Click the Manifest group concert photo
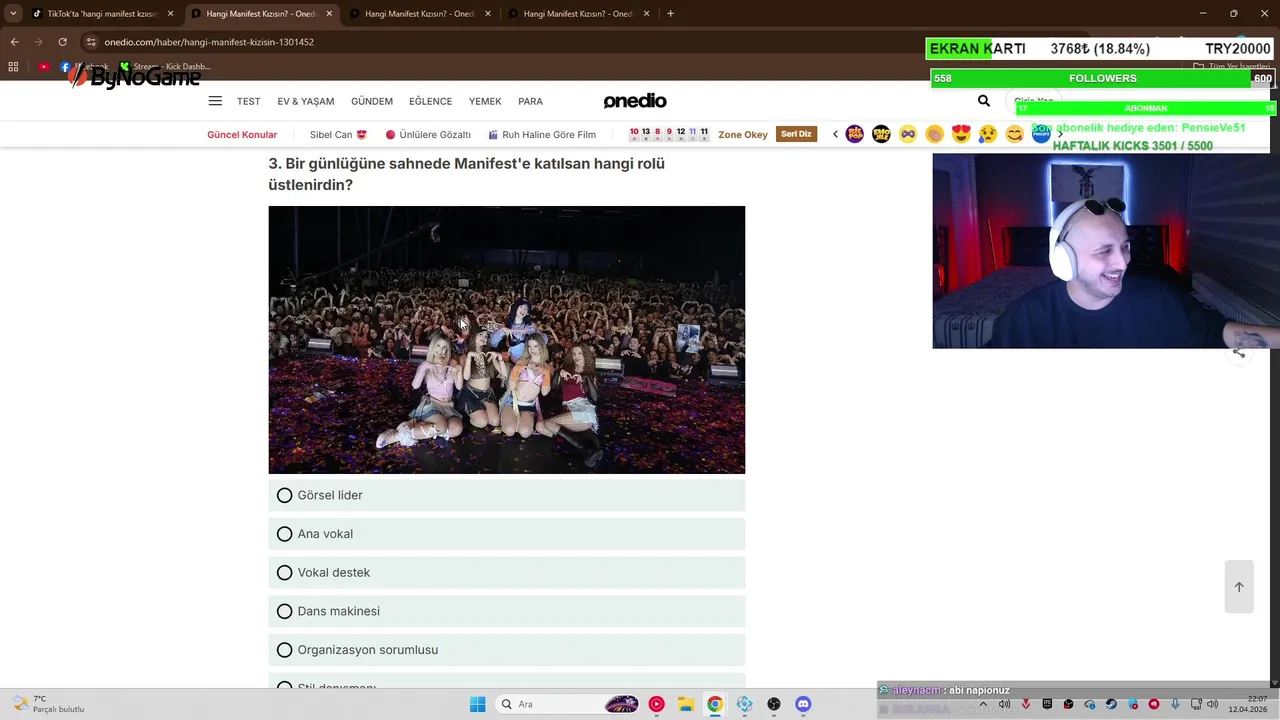This screenshot has width=1280, height=720. pos(507,340)
